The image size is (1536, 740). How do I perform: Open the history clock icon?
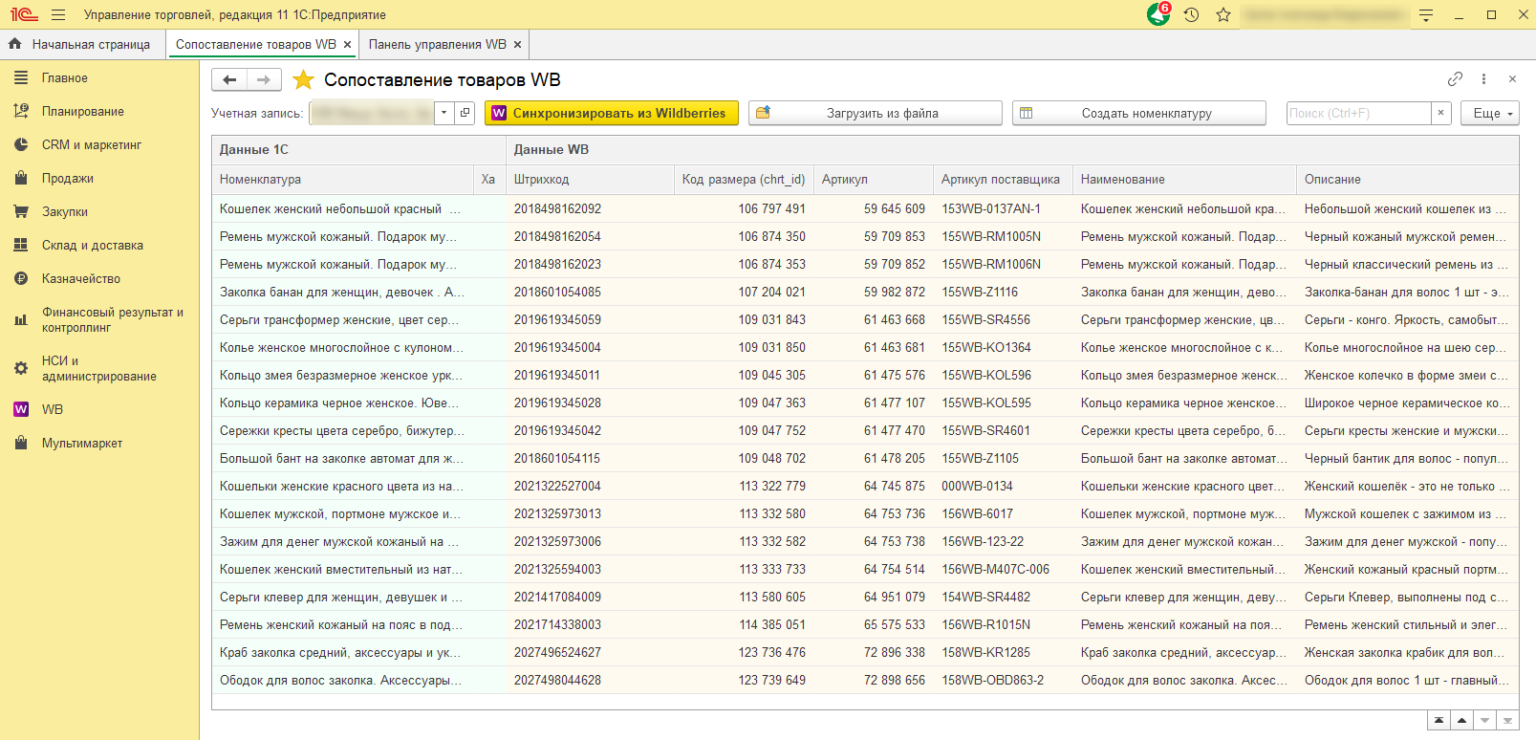pyautogui.click(x=1191, y=15)
